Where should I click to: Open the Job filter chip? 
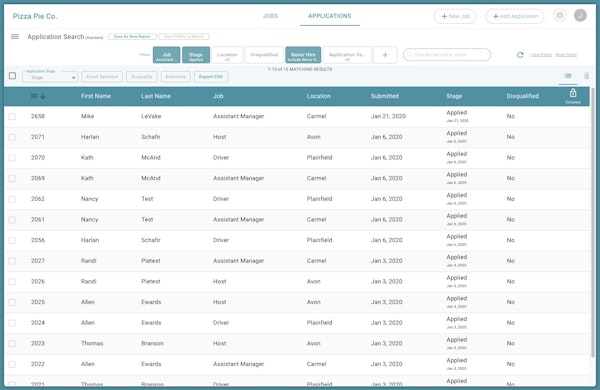pos(166,55)
